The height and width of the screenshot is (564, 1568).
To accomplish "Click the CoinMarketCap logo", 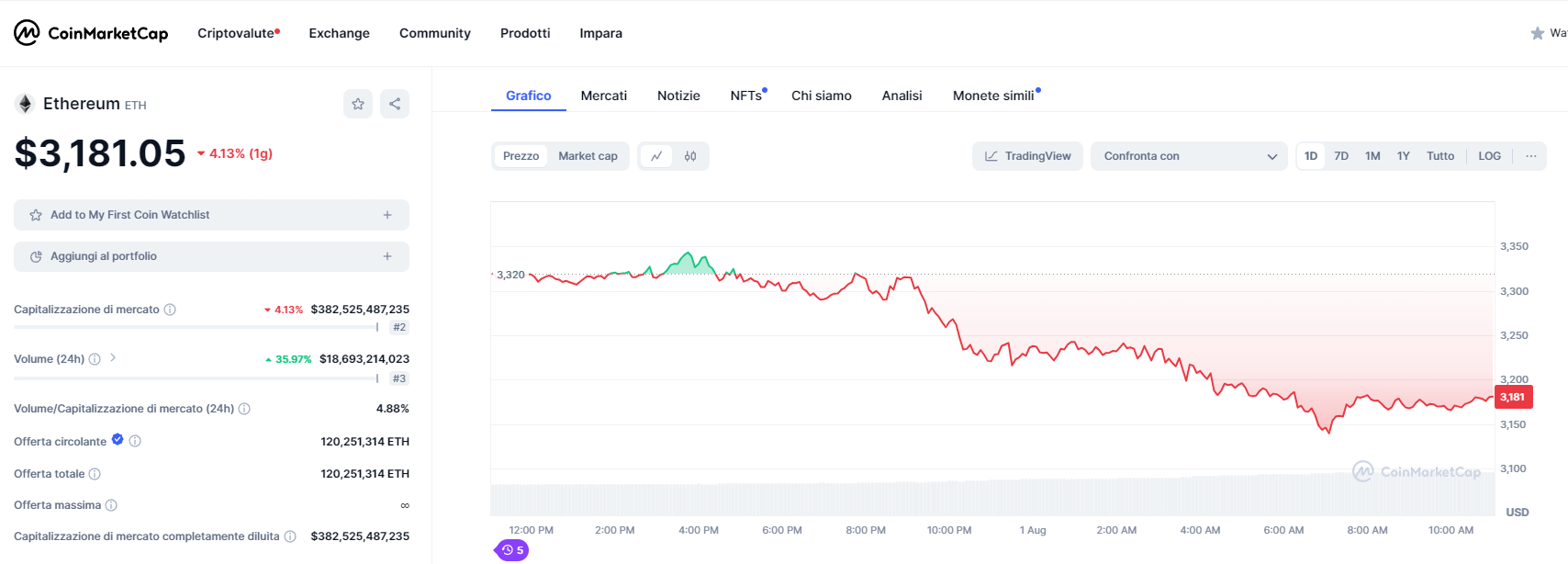I will 91,33.
